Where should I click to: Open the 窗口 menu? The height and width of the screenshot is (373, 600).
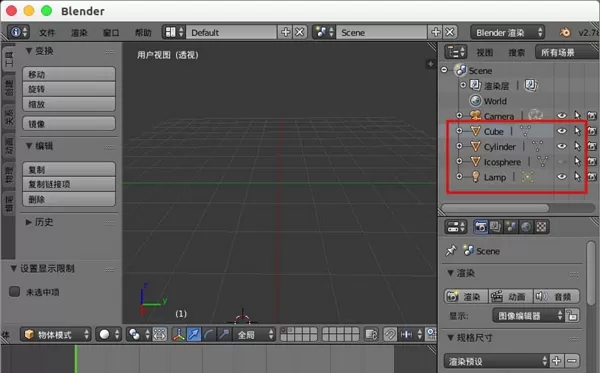click(x=111, y=33)
